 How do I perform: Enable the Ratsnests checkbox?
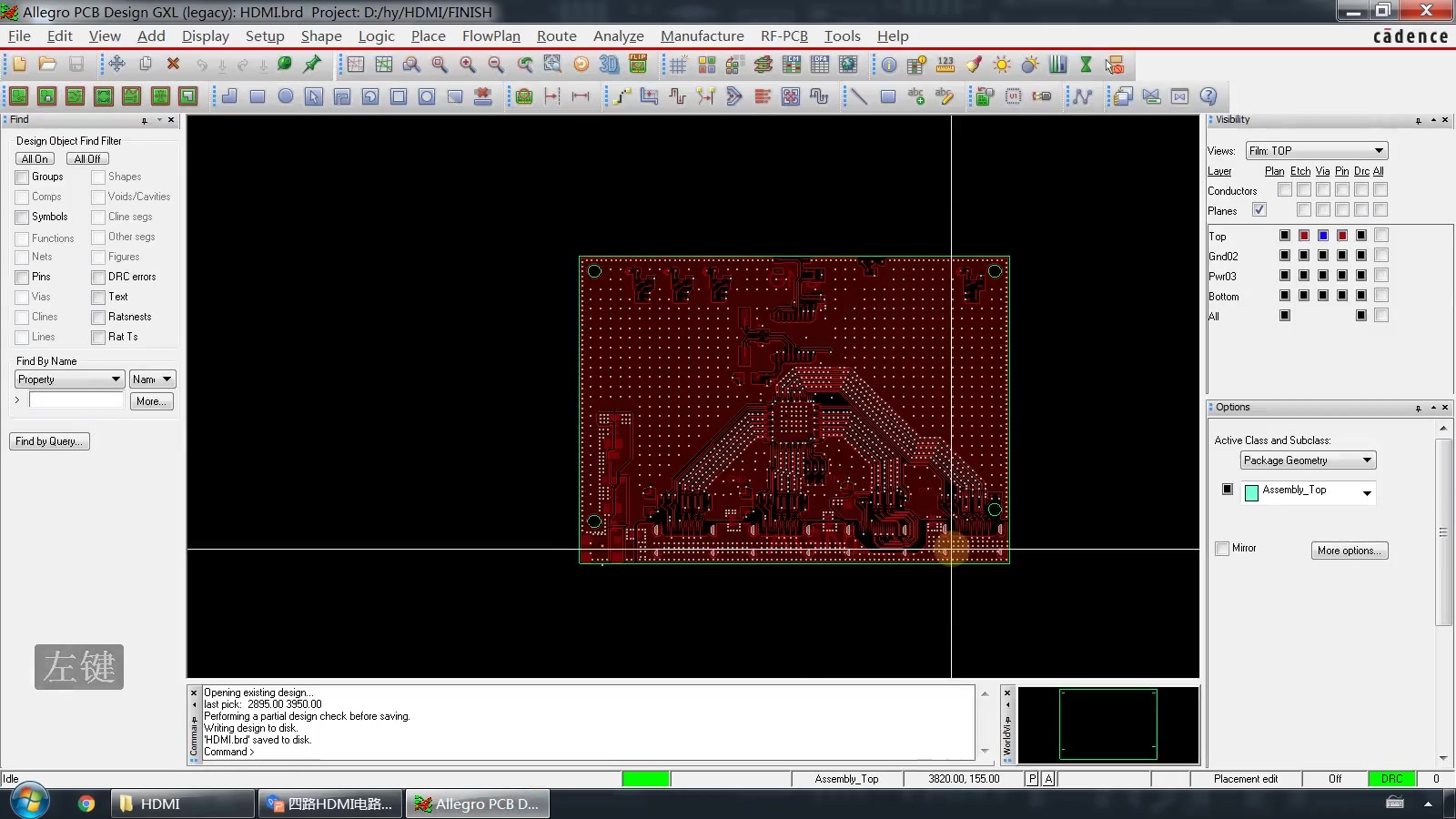[x=98, y=318]
